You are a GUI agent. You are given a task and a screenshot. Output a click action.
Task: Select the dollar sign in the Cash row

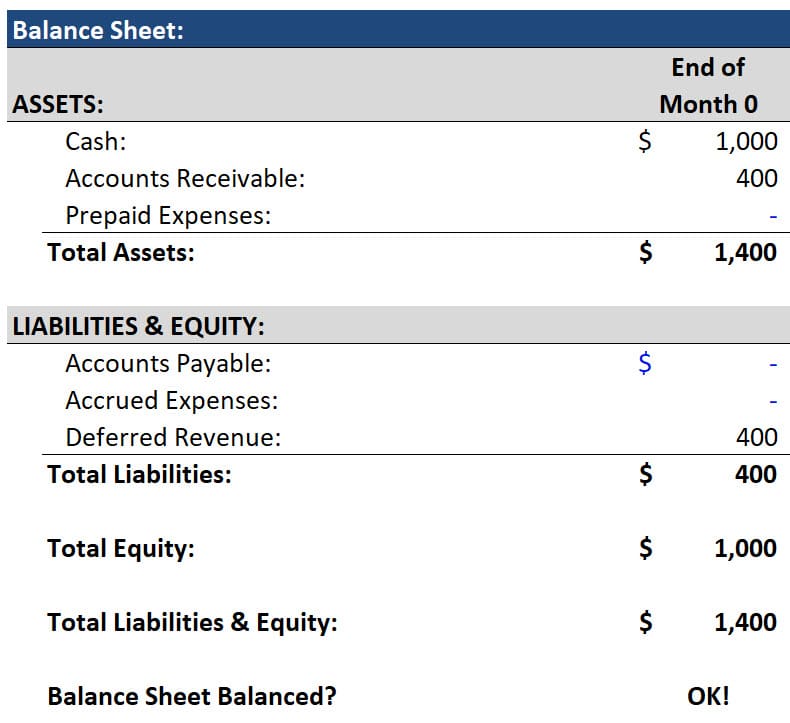point(645,141)
